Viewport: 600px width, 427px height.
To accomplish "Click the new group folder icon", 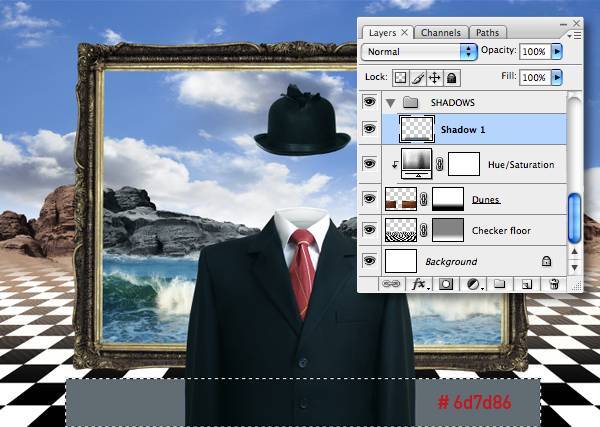I will [x=499, y=284].
